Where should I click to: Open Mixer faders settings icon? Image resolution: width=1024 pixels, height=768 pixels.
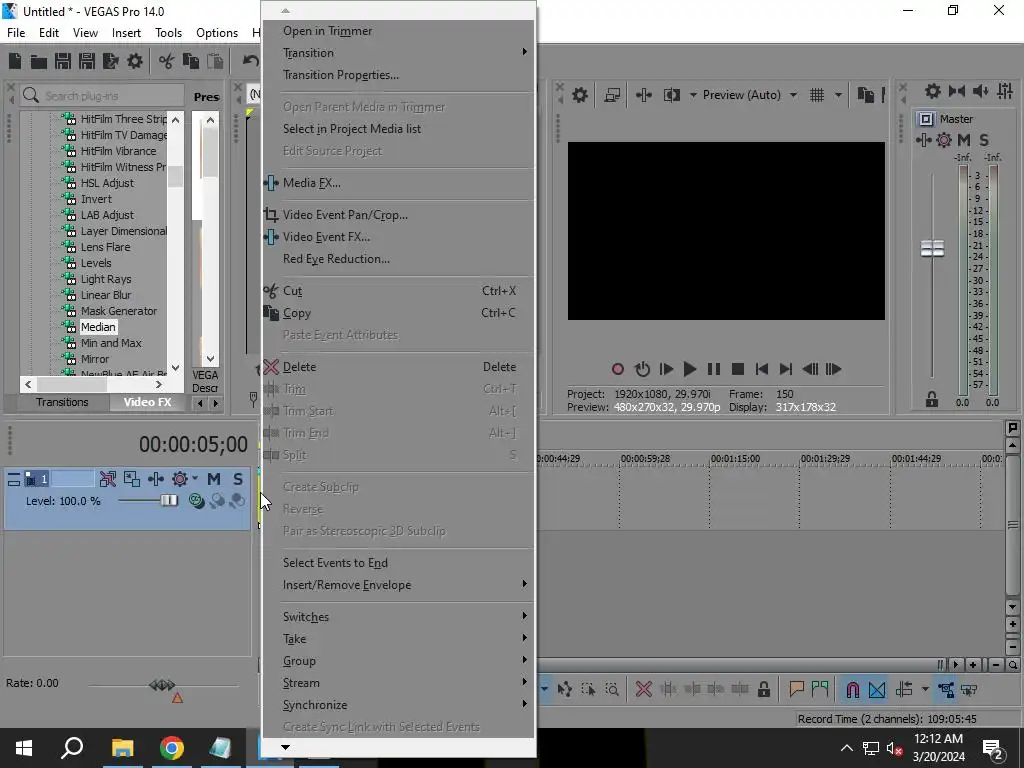1005,91
